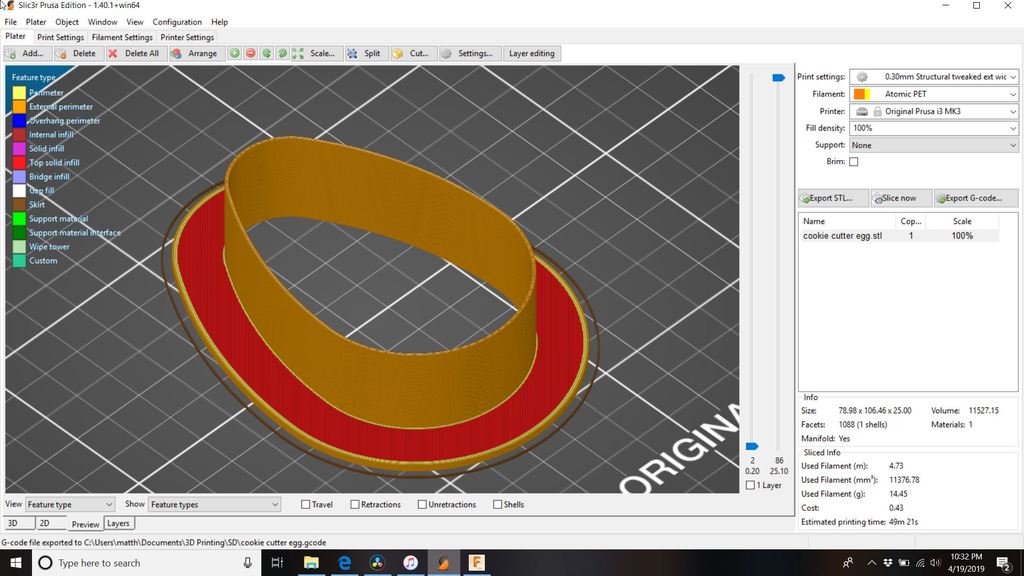Click the Export STL button

click(833, 198)
